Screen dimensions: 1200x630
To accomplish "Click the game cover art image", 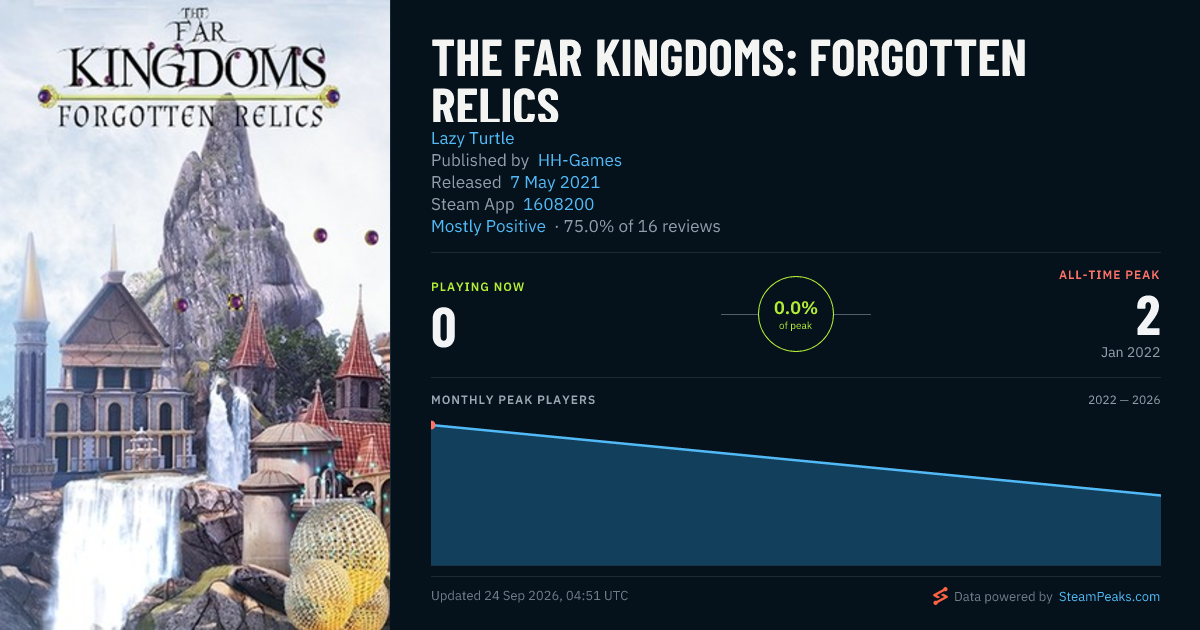I will 195,315.
